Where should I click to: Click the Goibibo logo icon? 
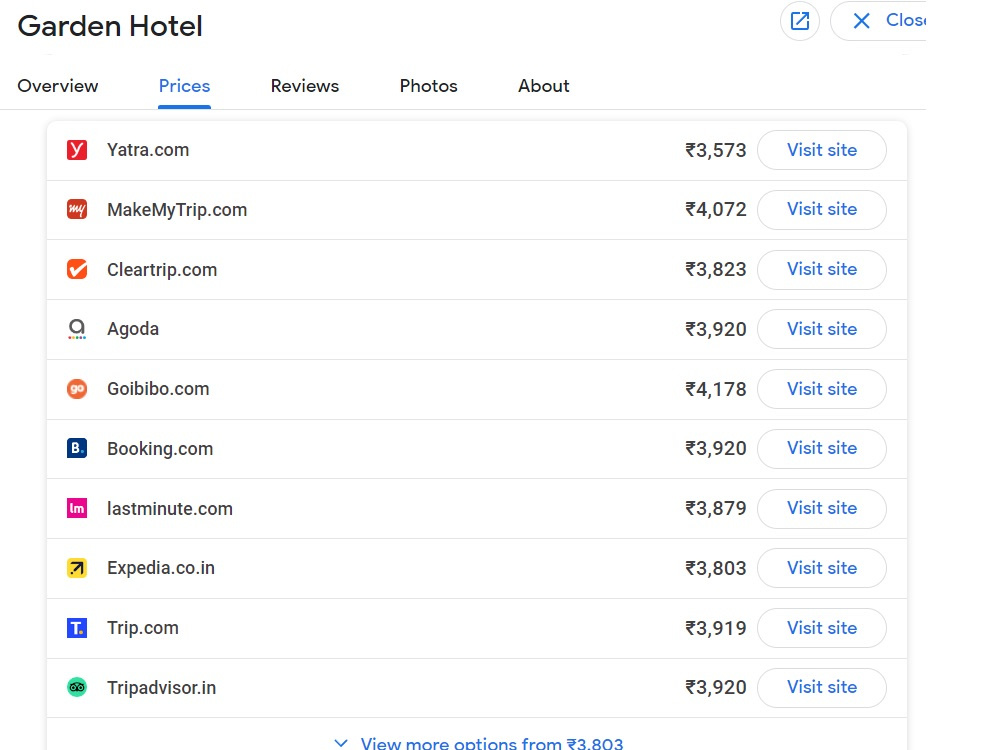(x=77, y=388)
